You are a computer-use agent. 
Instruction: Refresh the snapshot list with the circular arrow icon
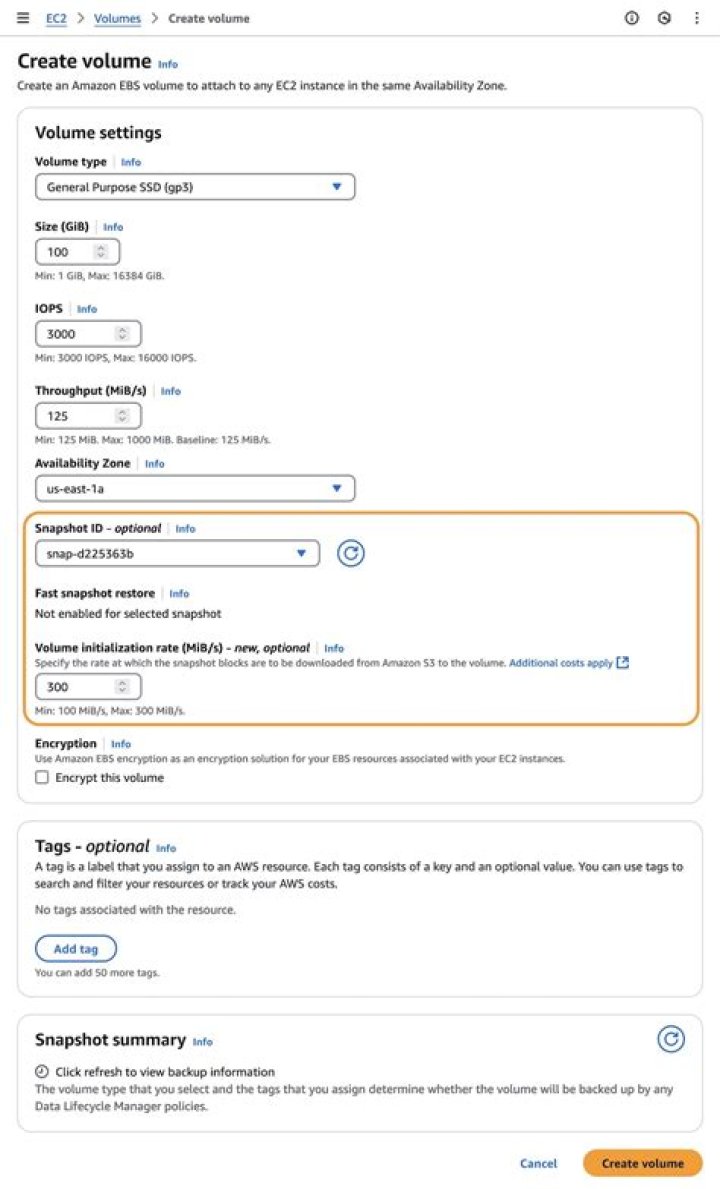click(x=350, y=553)
